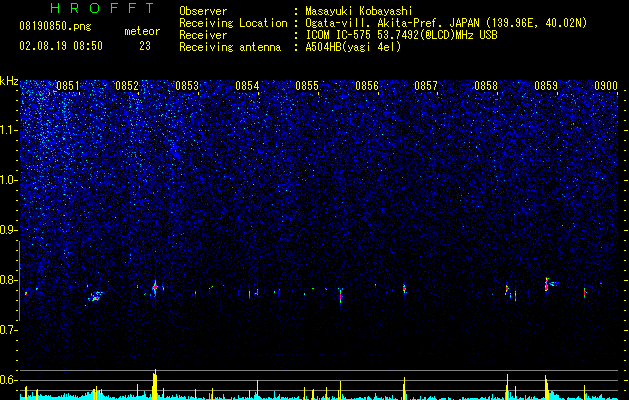Click the 0.9 frequency axis label

8,230
